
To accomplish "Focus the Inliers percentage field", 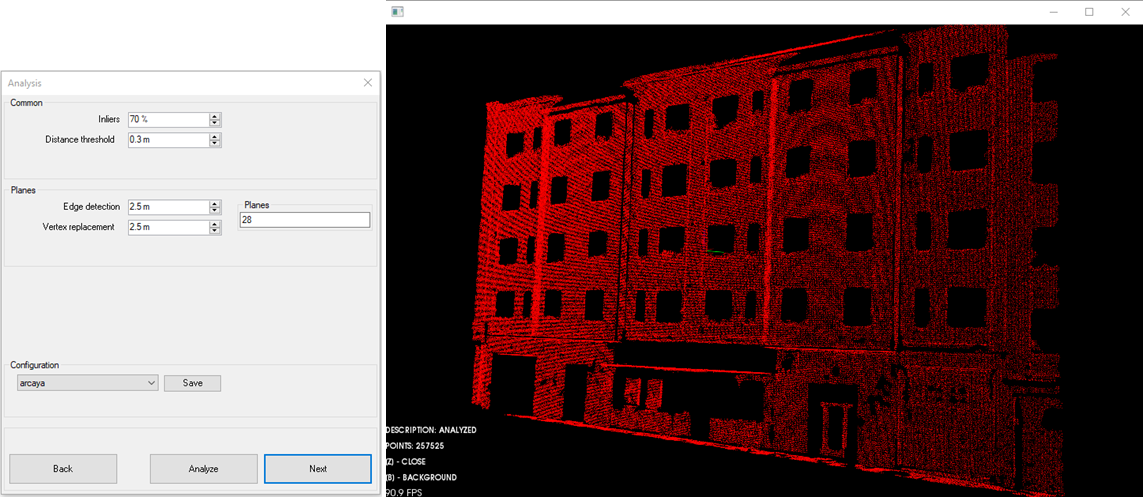I will coord(168,120).
